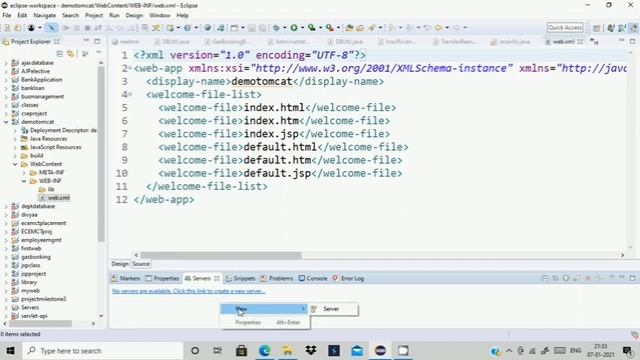Choose New in the context menu
The height and width of the screenshot is (360, 640).
[264, 309]
